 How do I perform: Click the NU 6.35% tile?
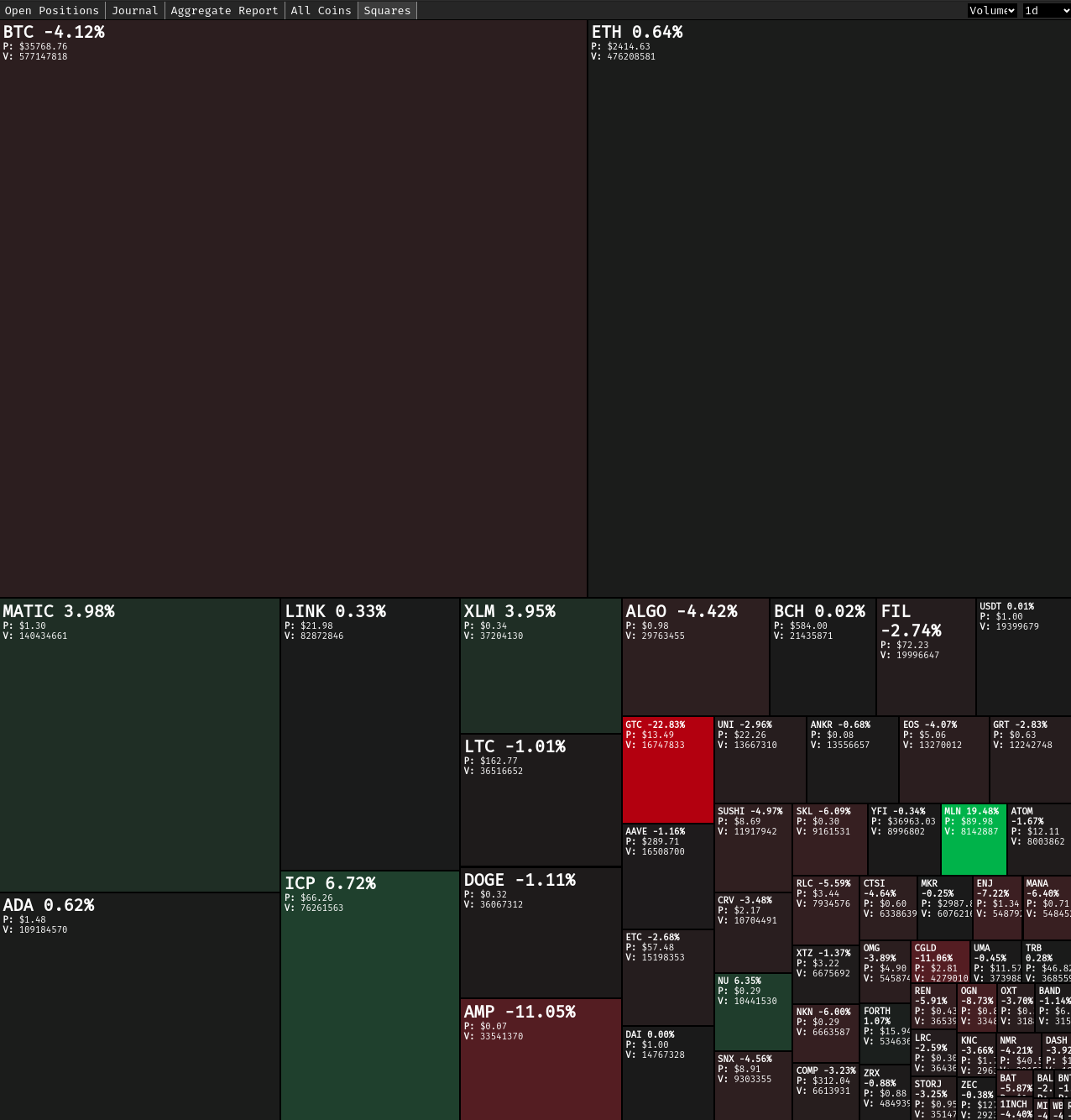click(x=753, y=1013)
